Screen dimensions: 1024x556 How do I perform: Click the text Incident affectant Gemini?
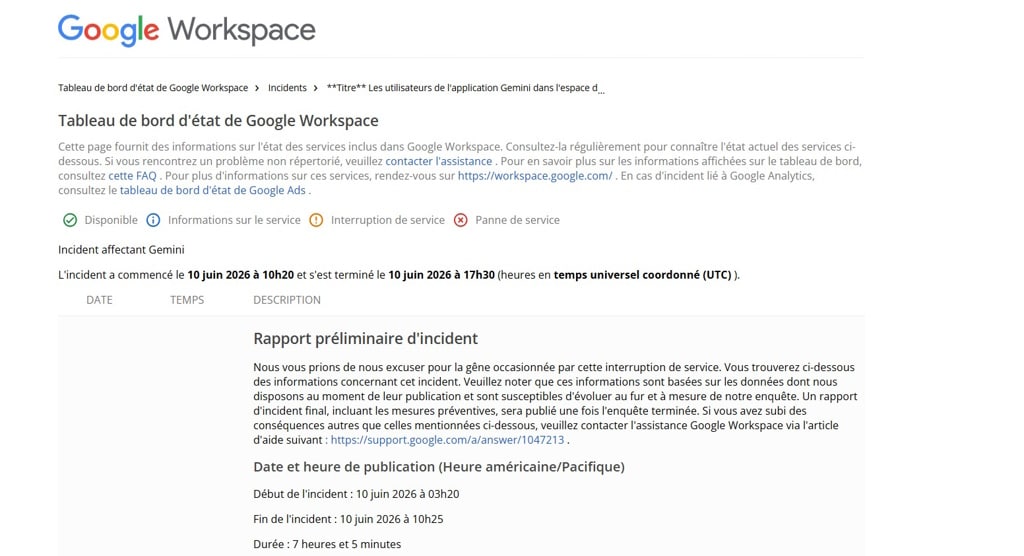pos(121,250)
